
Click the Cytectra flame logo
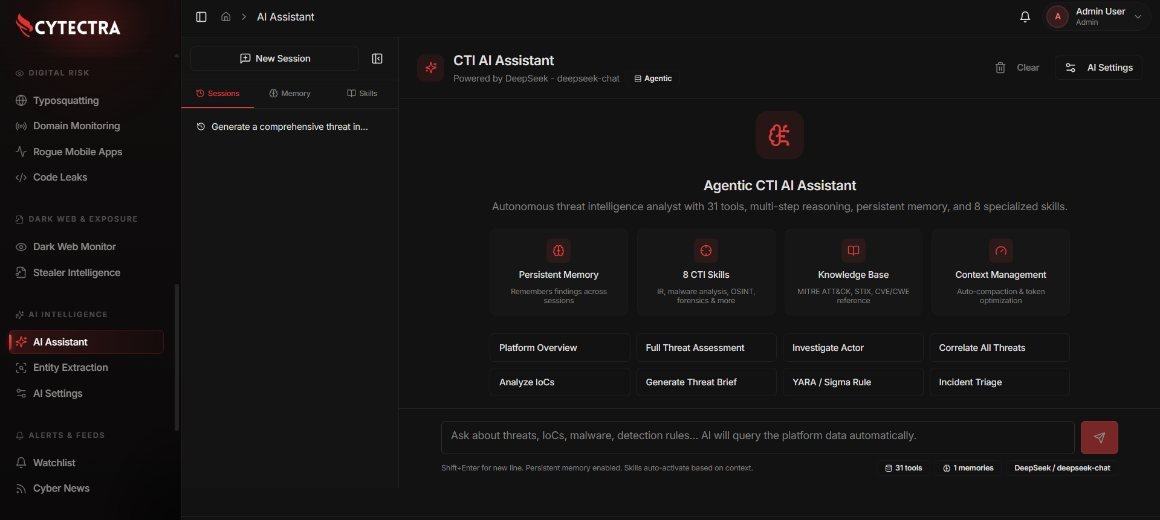tap(24, 26)
